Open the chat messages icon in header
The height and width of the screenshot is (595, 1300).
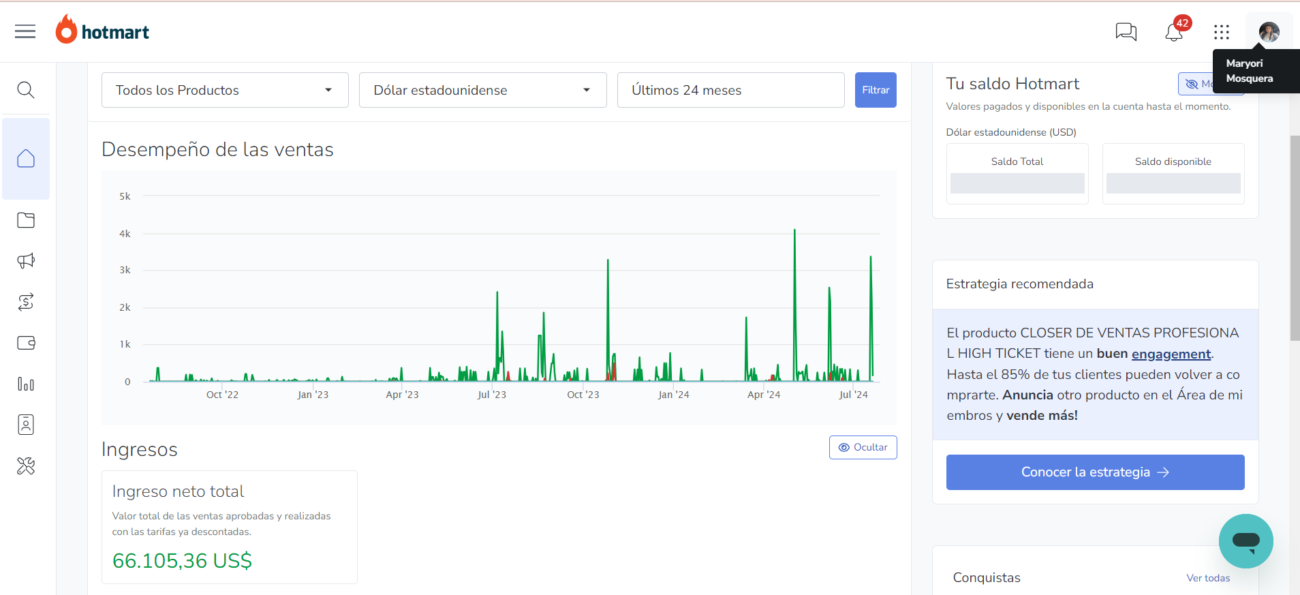tap(1126, 32)
